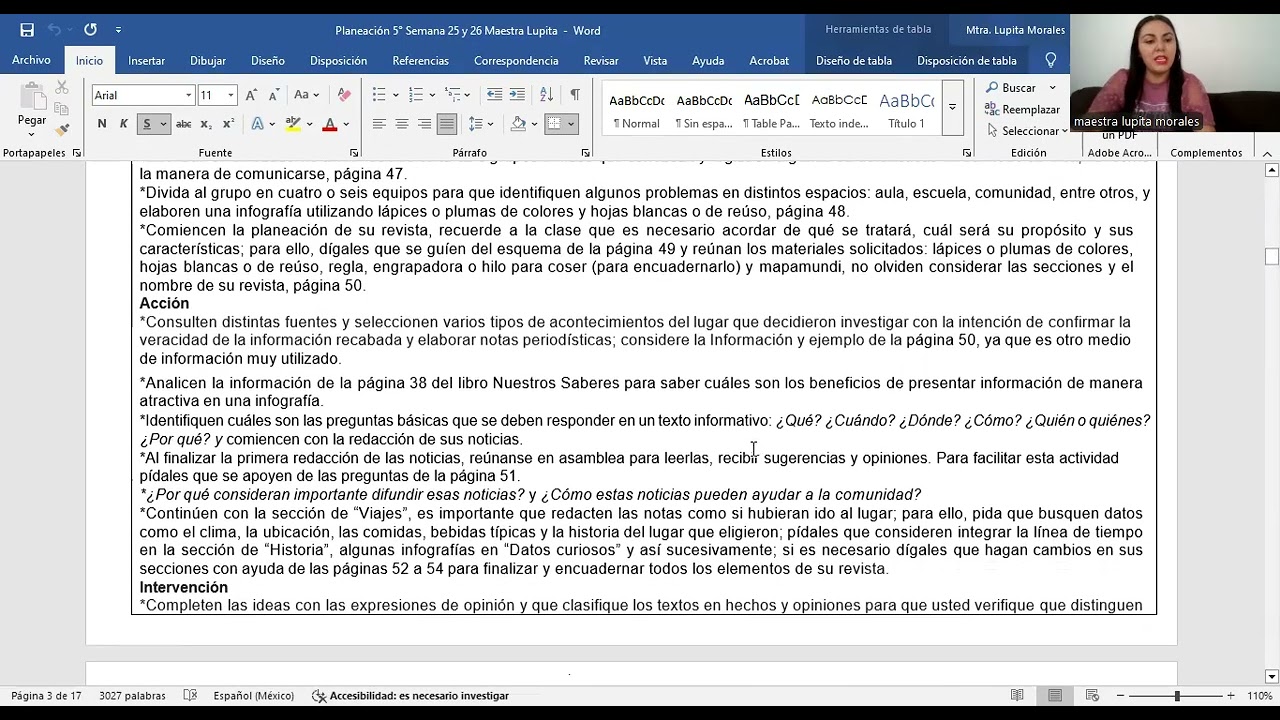Viewport: 1280px width, 720px height.
Task: Click the redo arrow in the quick access toolbar
Action: (x=90, y=30)
